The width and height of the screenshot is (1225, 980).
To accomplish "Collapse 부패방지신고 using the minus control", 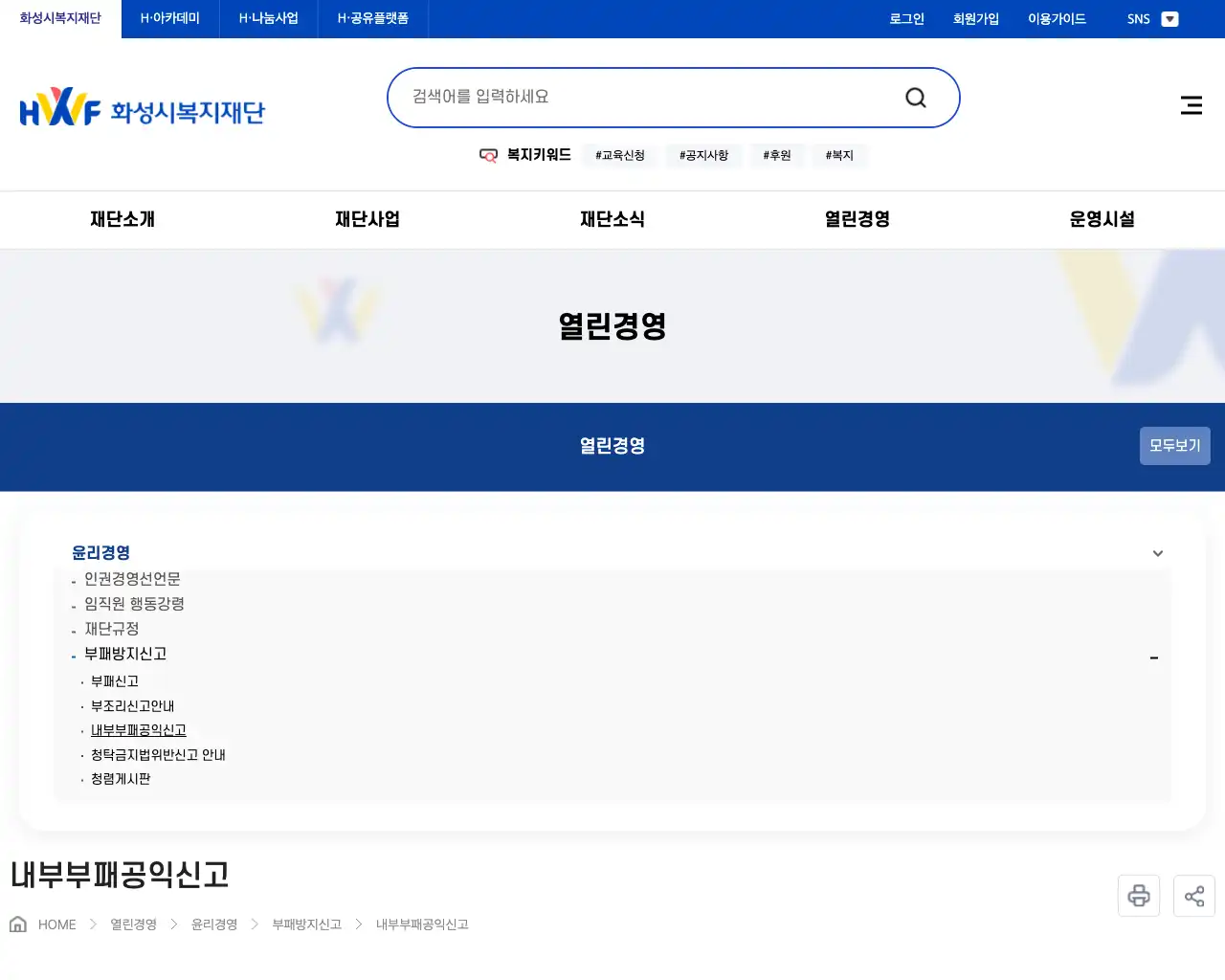I will (x=1154, y=657).
